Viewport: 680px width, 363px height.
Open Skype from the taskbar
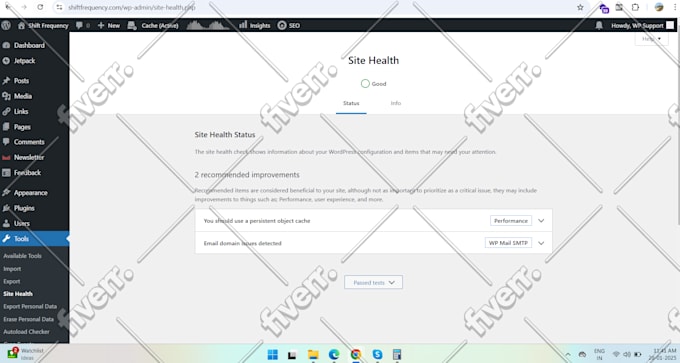[377, 354]
